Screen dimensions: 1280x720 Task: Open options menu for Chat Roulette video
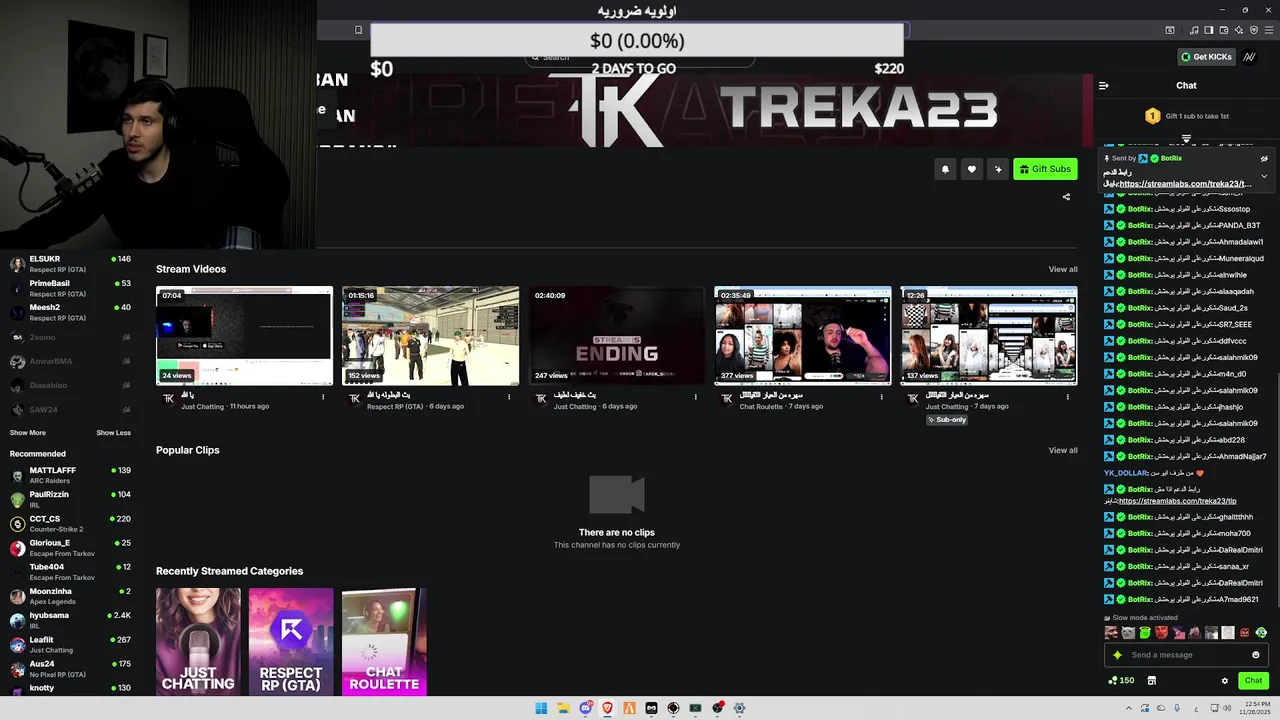pyautogui.click(x=882, y=397)
